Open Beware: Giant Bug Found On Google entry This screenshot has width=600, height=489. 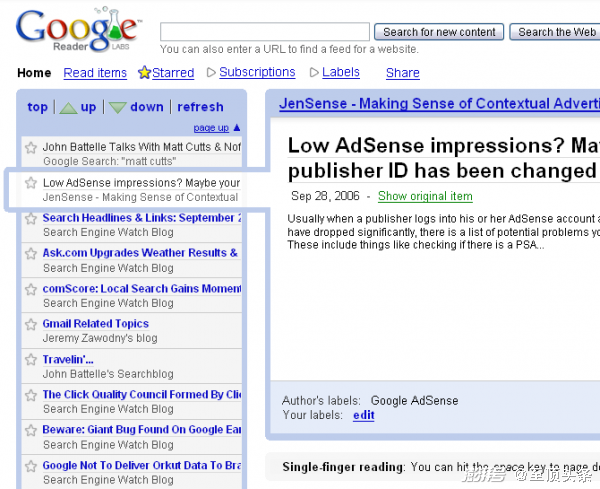click(142, 430)
